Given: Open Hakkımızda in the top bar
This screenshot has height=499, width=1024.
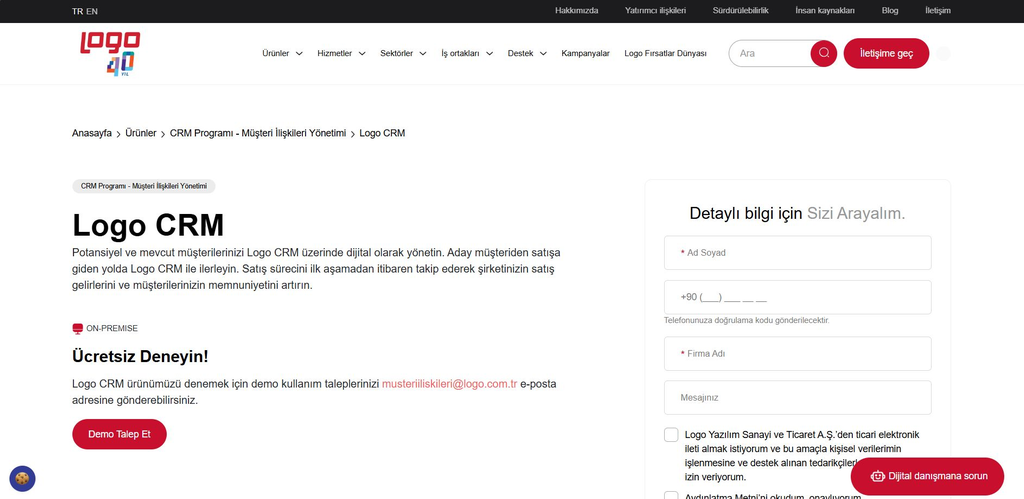Looking at the screenshot, I should click(577, 10).
